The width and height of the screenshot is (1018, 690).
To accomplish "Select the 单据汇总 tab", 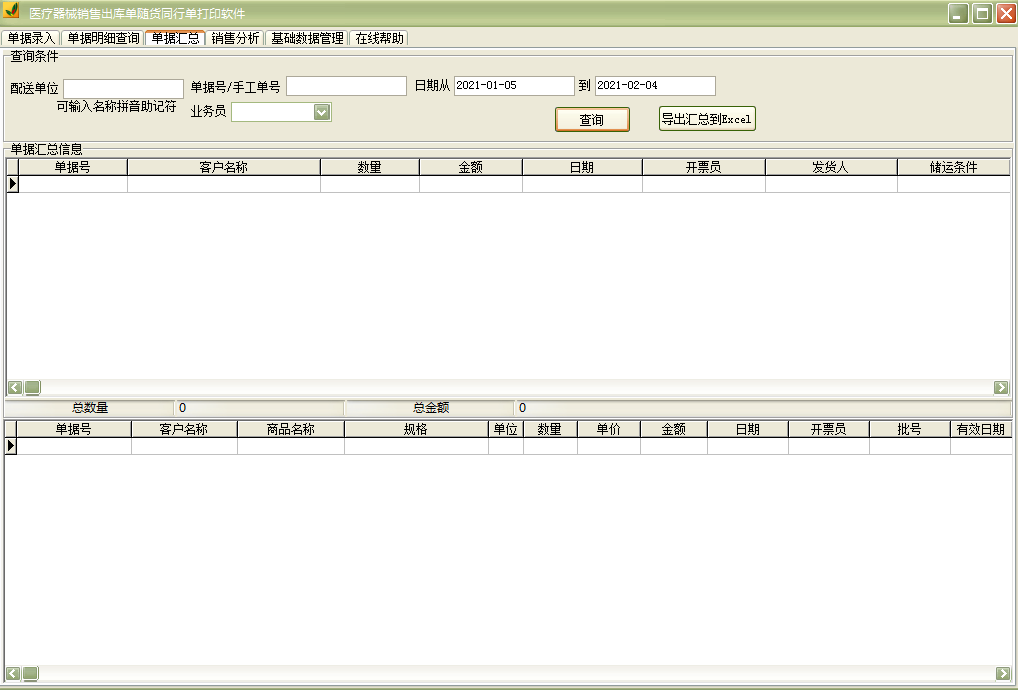I will click(x=175, y=38).
